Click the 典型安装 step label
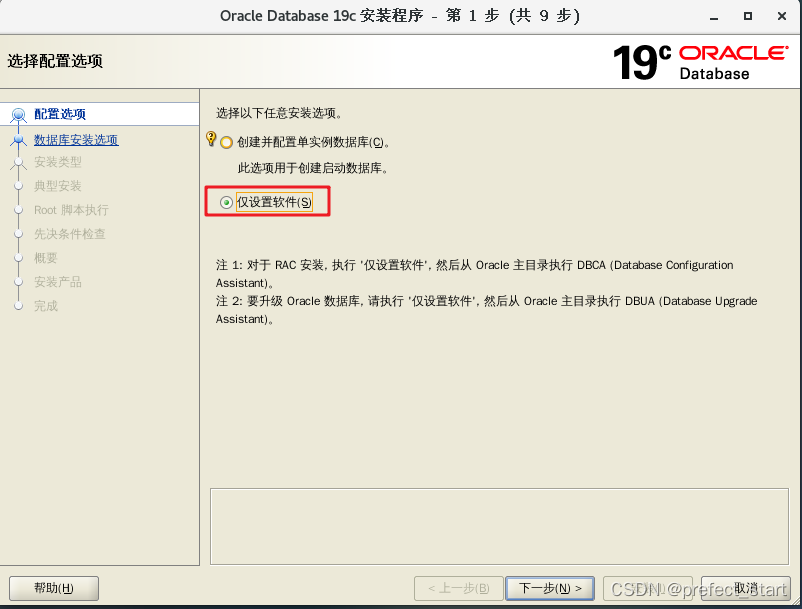 58,186
